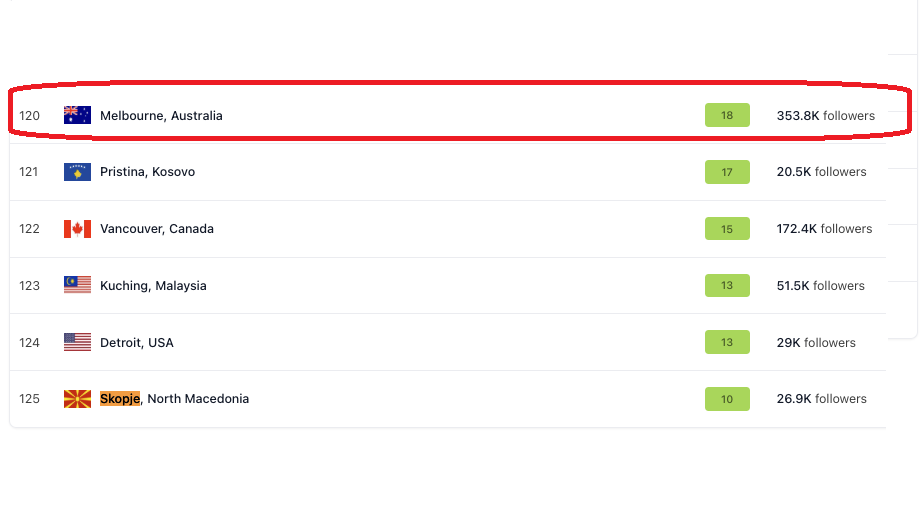The height and width of the screenshot is (523, 924).
Task: Click the 26.9K followers count
Action: (821, 399)
